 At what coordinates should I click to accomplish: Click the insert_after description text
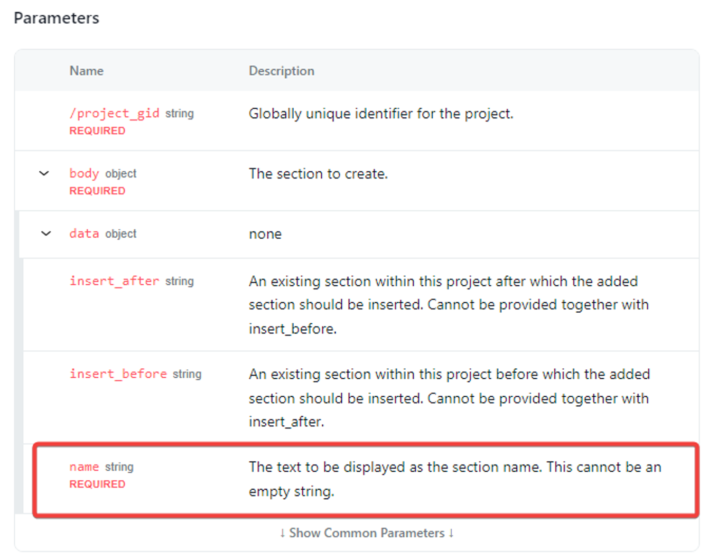[x=443, y=304]
